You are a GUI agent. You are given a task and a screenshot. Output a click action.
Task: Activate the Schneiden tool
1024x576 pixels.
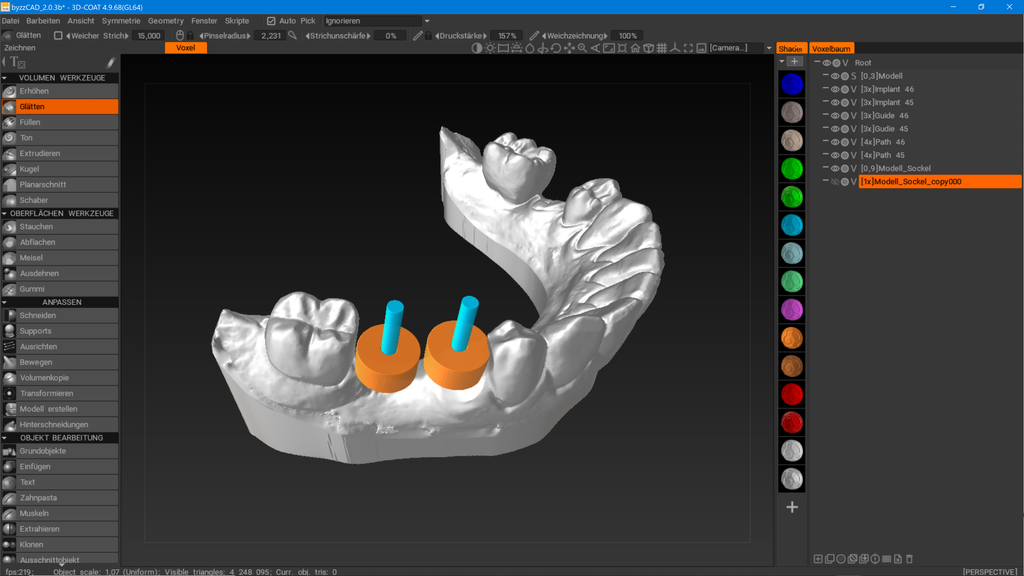60,315
